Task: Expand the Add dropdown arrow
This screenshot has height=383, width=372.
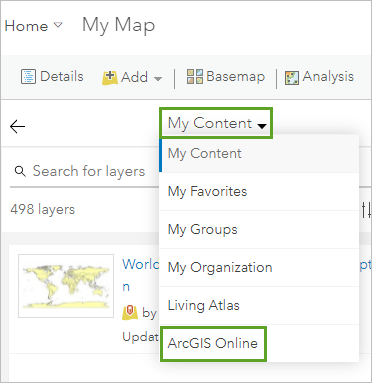Action: point(158,79)
